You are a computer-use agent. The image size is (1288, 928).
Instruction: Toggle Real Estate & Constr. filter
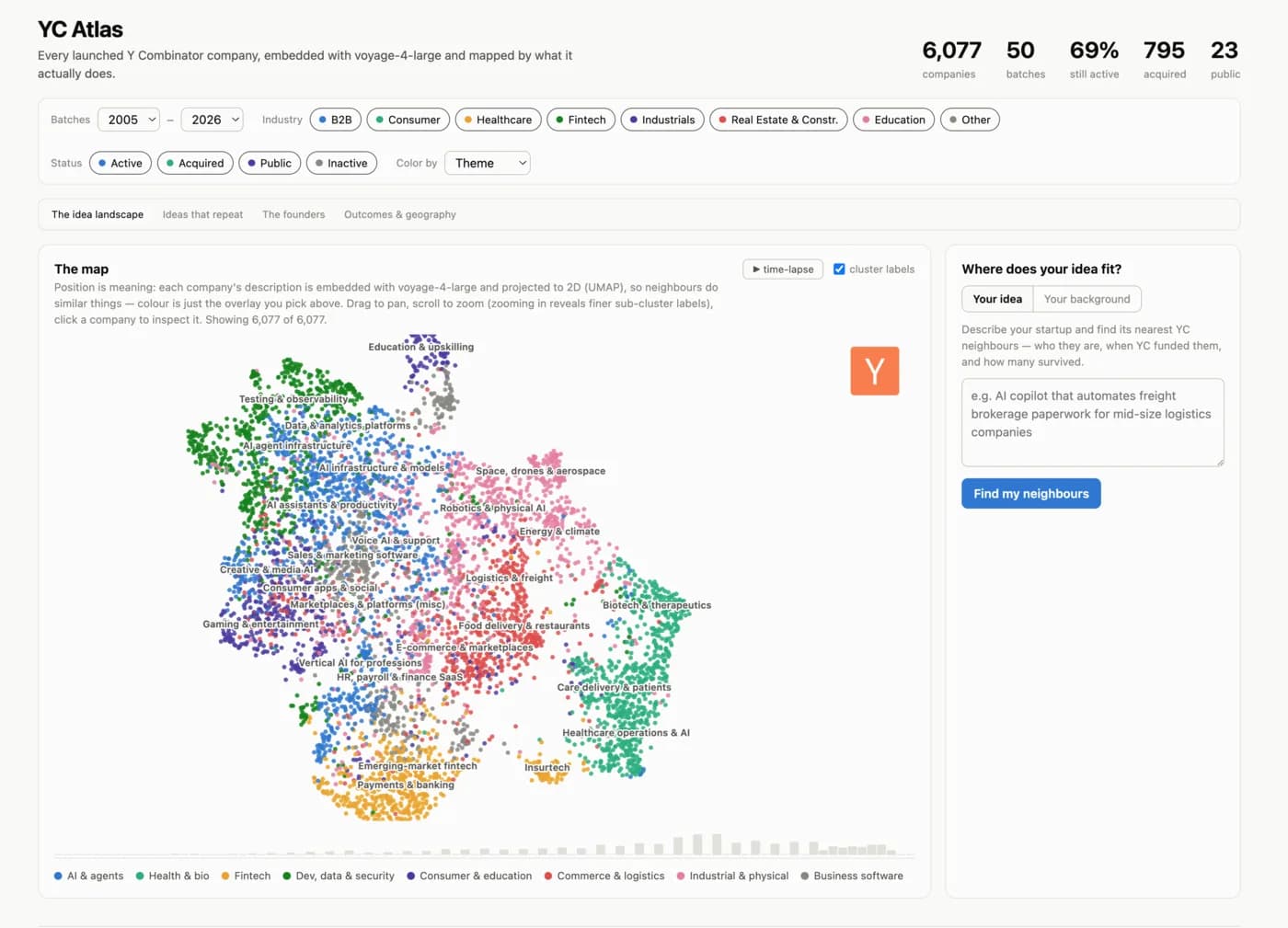tap(778, 120)
